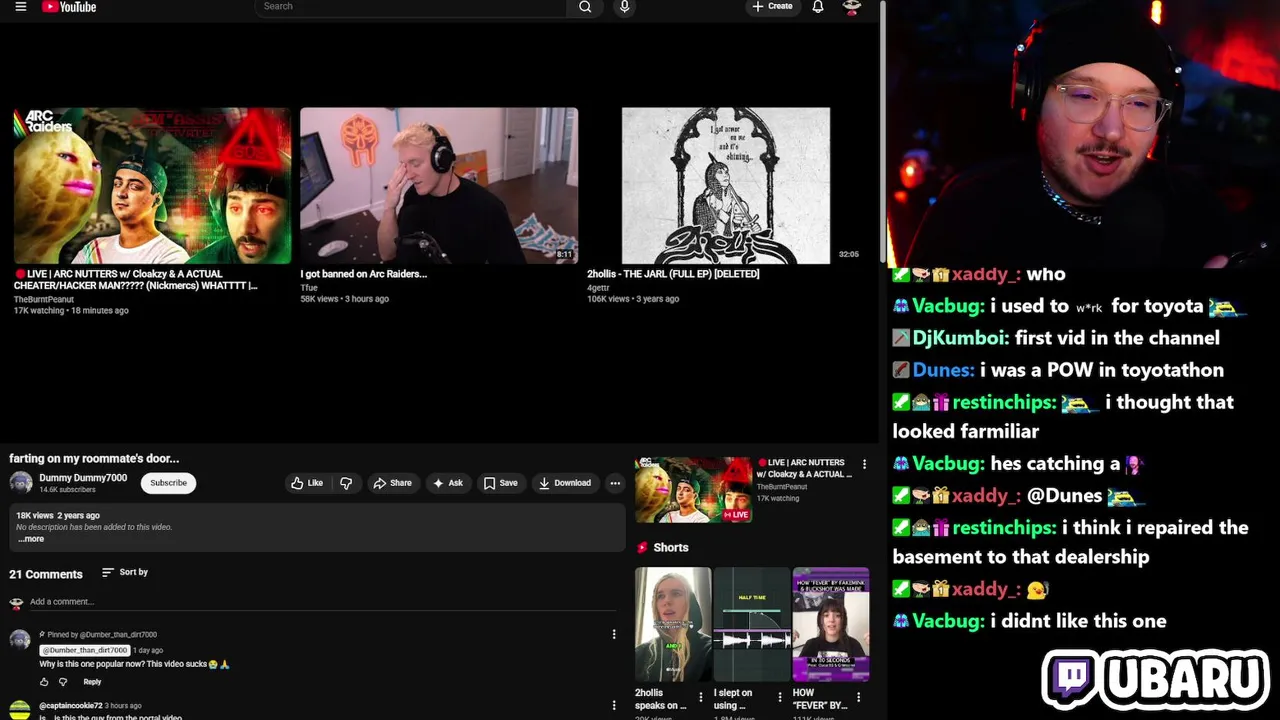Focus the YouTube search field

pyautogui.click(x=410, y=7)
